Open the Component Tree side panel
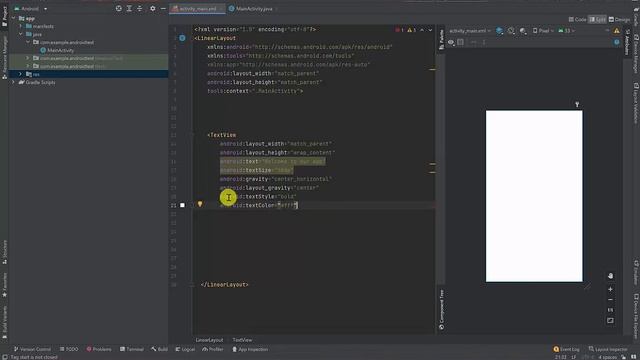 point(441,309)
